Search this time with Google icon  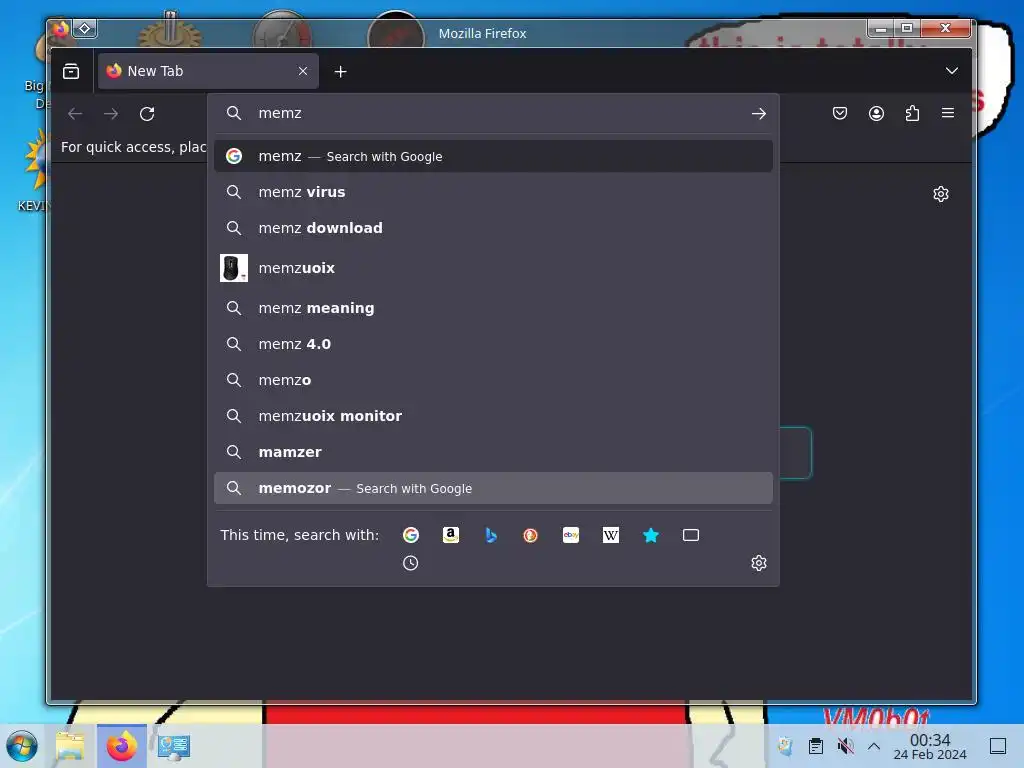pos(411,536)
